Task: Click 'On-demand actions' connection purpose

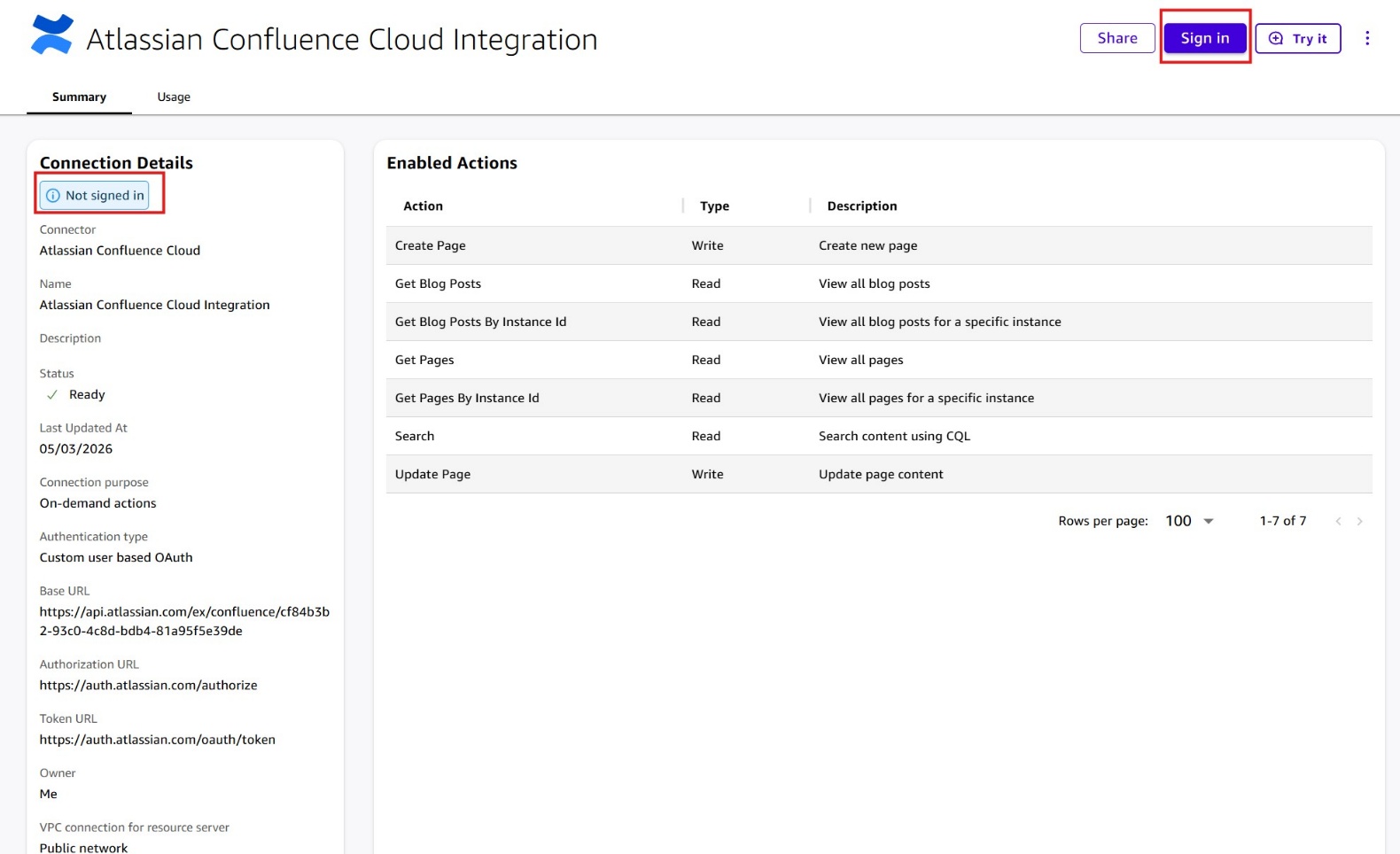Action: pos(97,503)
